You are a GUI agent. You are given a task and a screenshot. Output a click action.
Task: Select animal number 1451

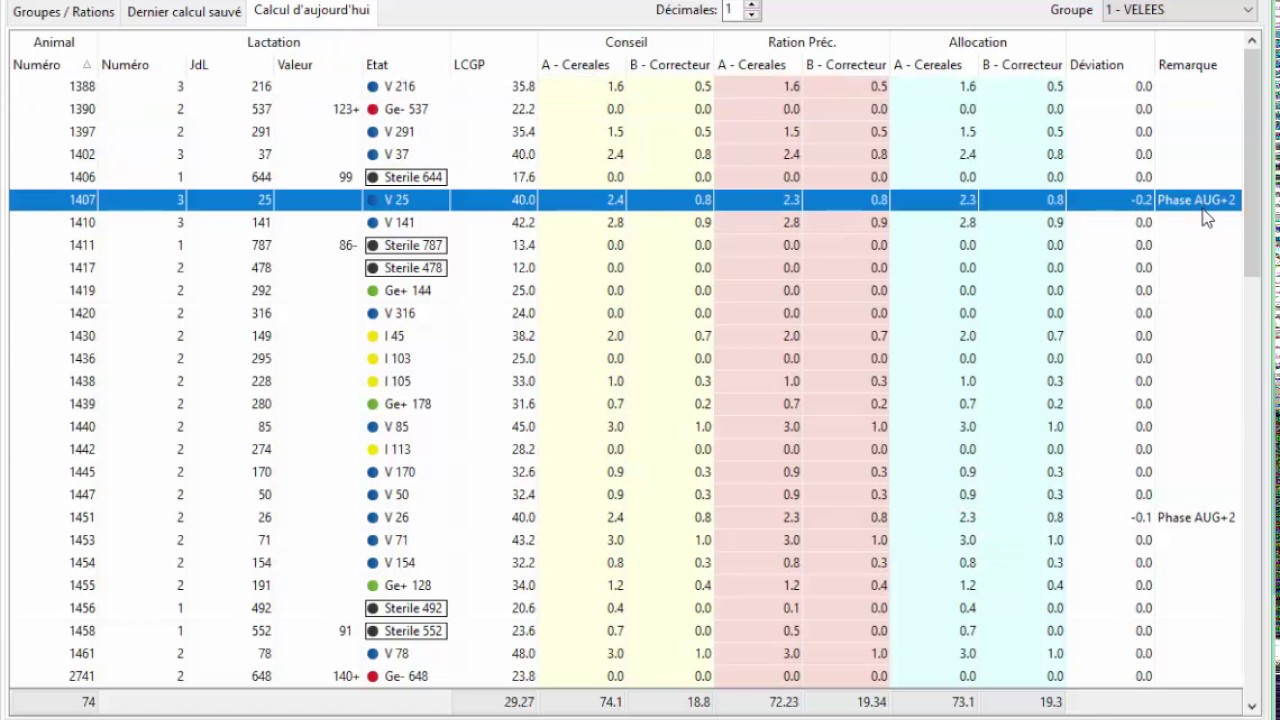[x=82, y=518]
